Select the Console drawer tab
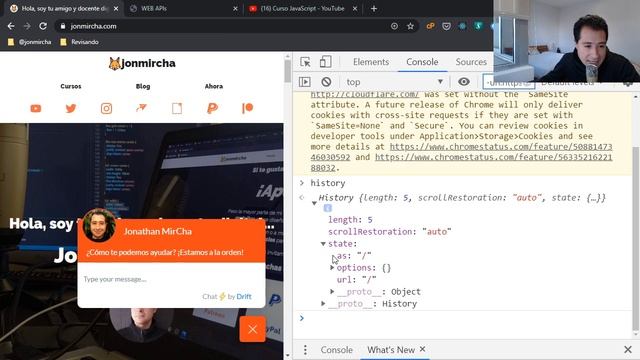 [x=336, y=350]
